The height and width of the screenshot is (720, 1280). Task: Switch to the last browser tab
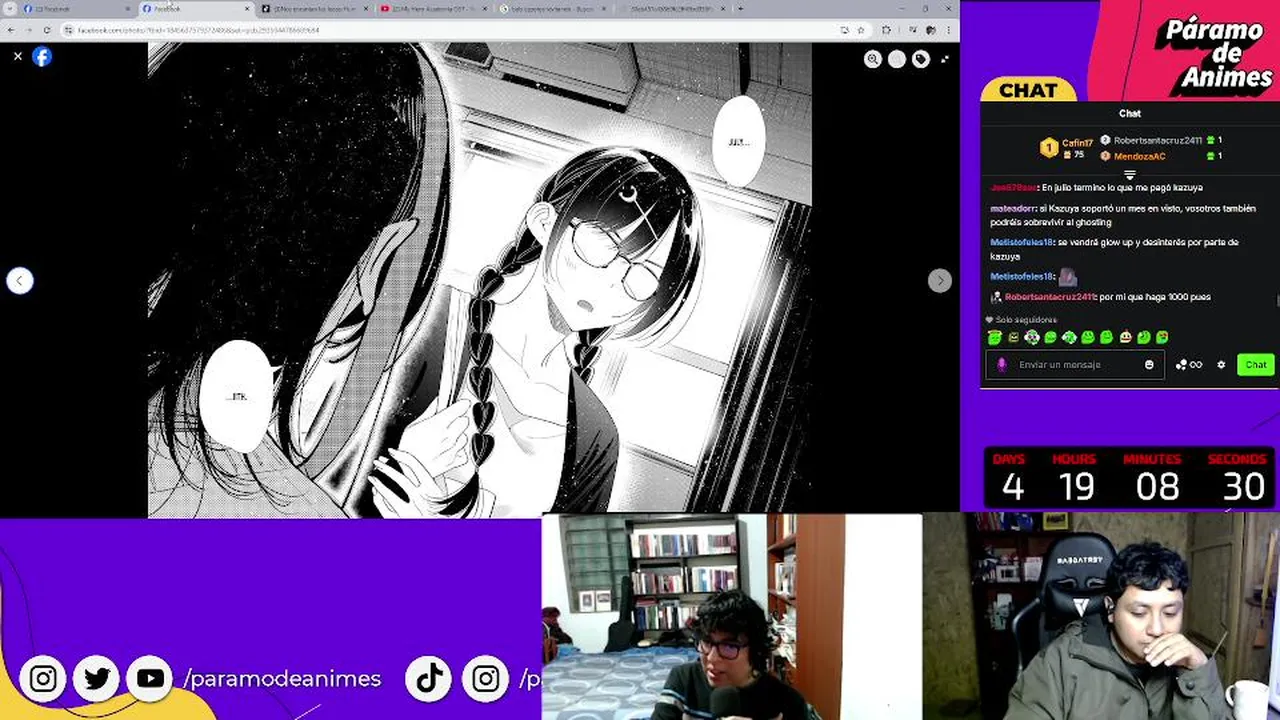coord(672,9)
